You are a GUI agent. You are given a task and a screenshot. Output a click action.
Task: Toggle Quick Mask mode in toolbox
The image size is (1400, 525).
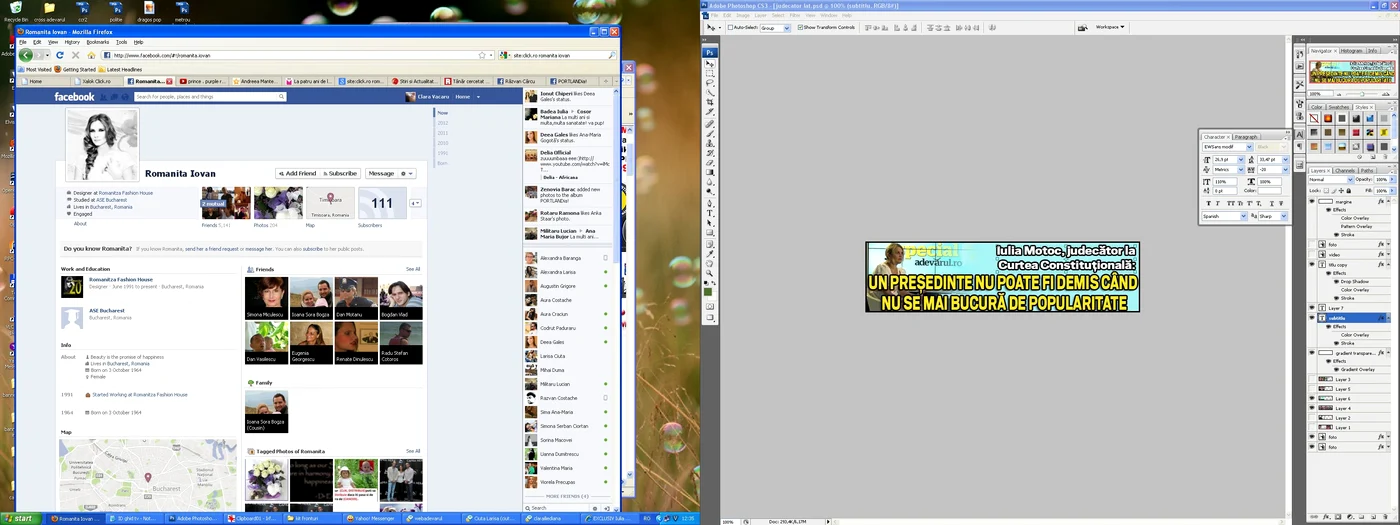coord(710,306)
